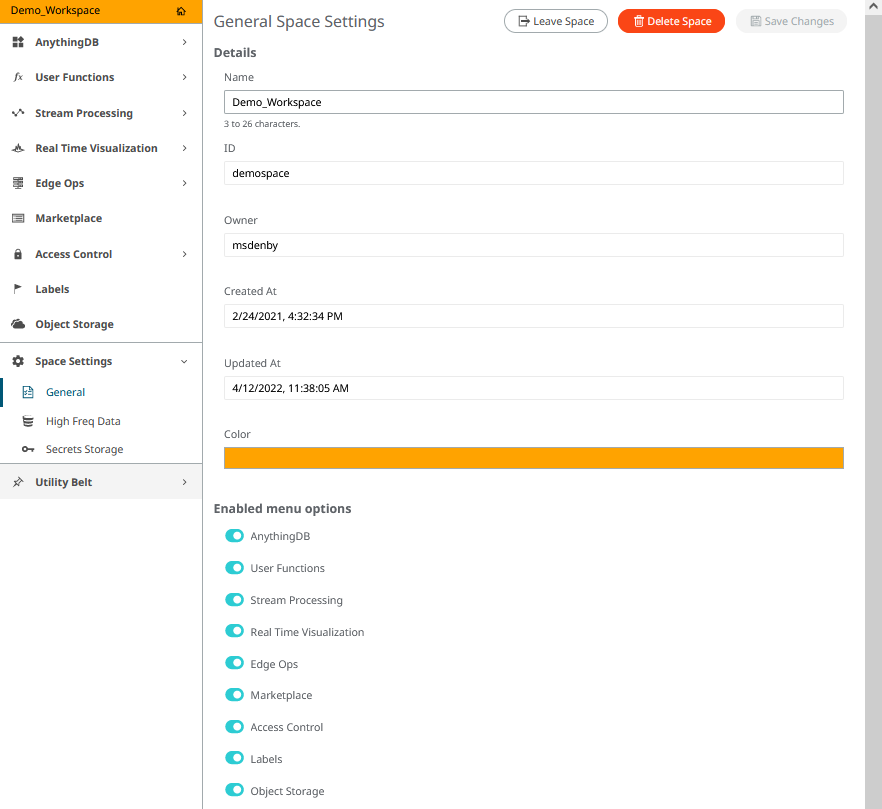Click the AnythingDB grid icon in sidebar
Viewport: 882px width, 809px height.
click(18, 42)
